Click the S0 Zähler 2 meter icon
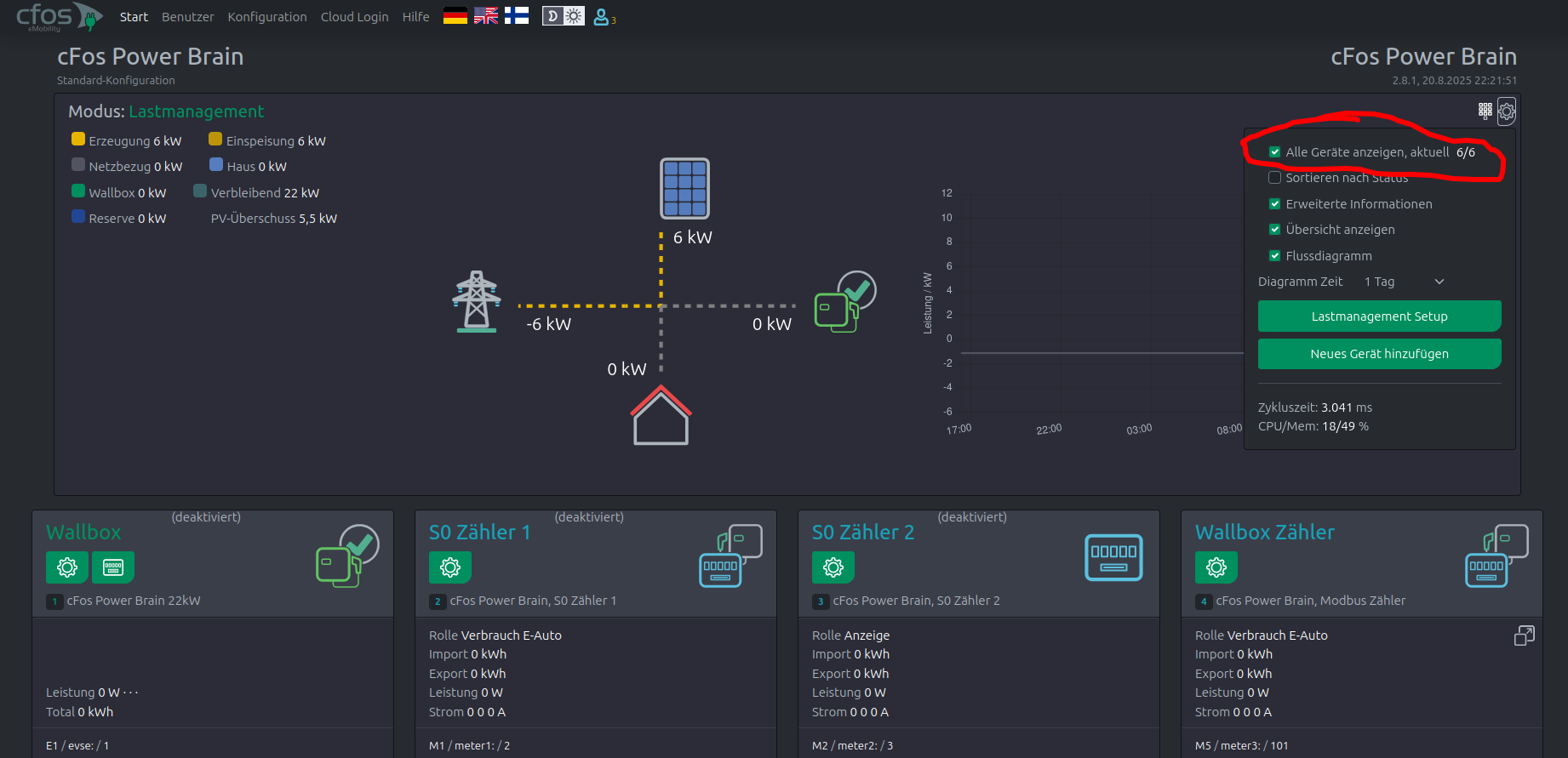 [x=1113, y=557]
